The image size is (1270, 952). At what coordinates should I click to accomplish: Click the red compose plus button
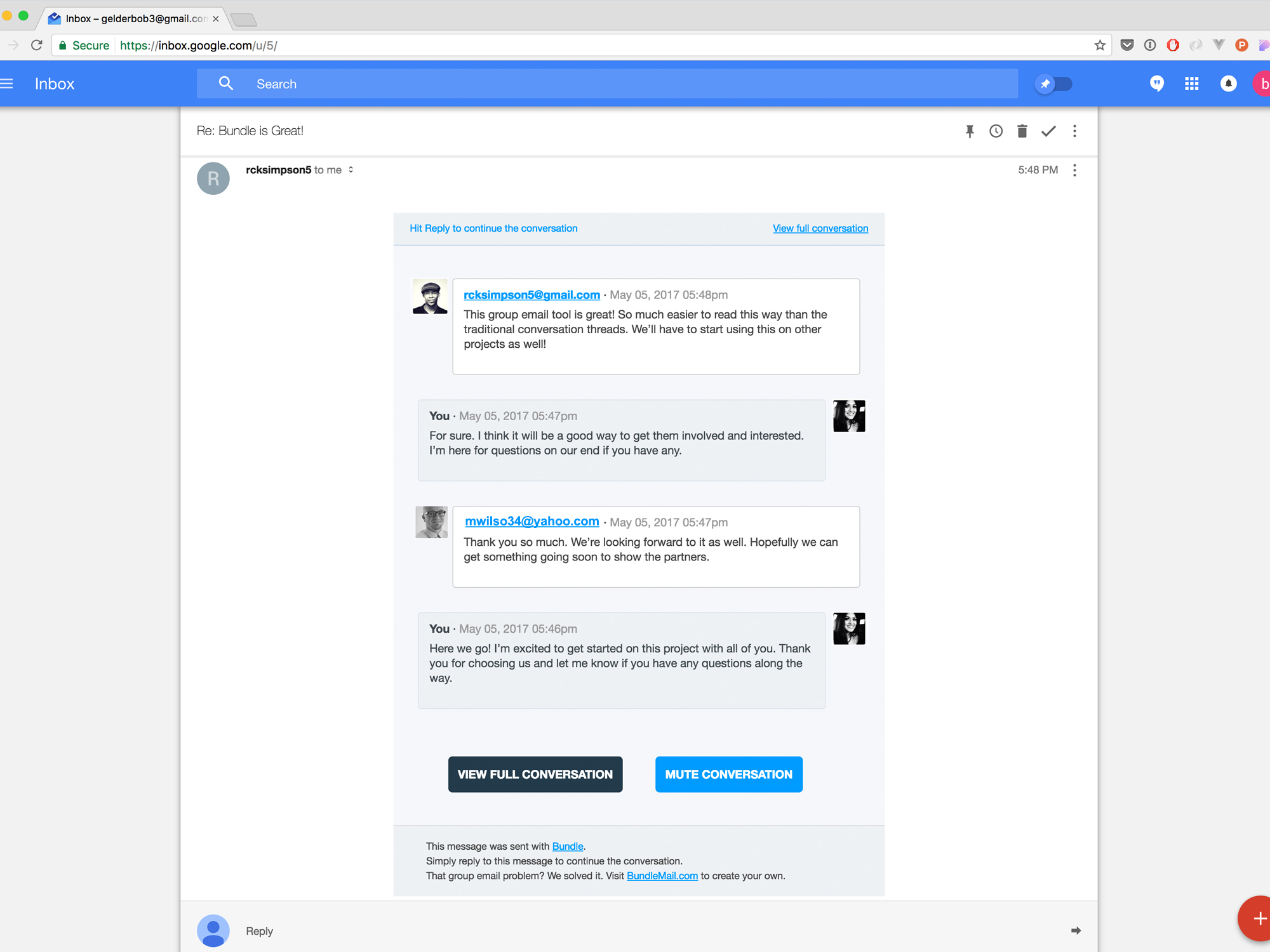point(1256,918)
